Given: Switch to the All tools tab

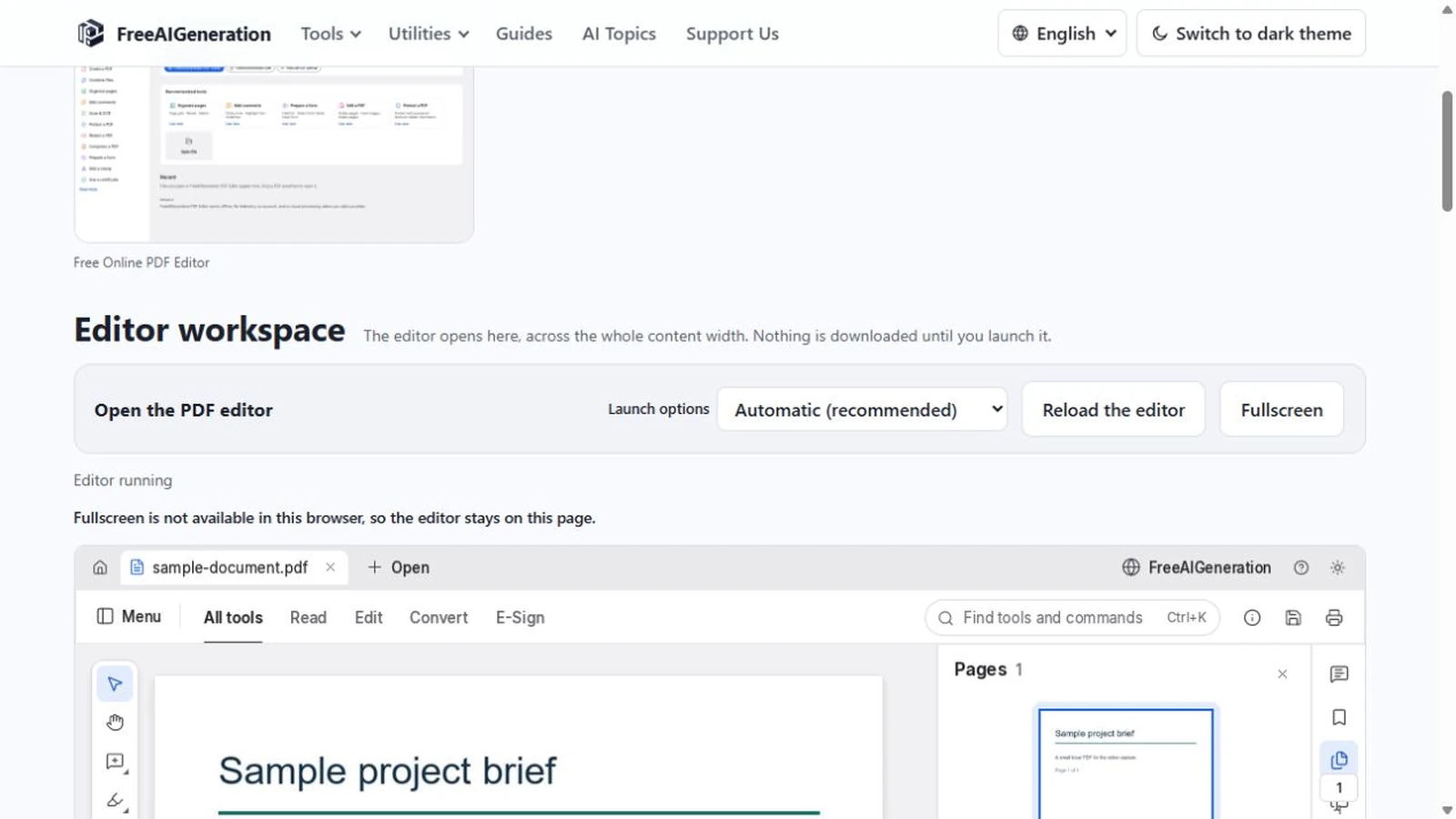Looking at the screenshot, I should point(233,618).
